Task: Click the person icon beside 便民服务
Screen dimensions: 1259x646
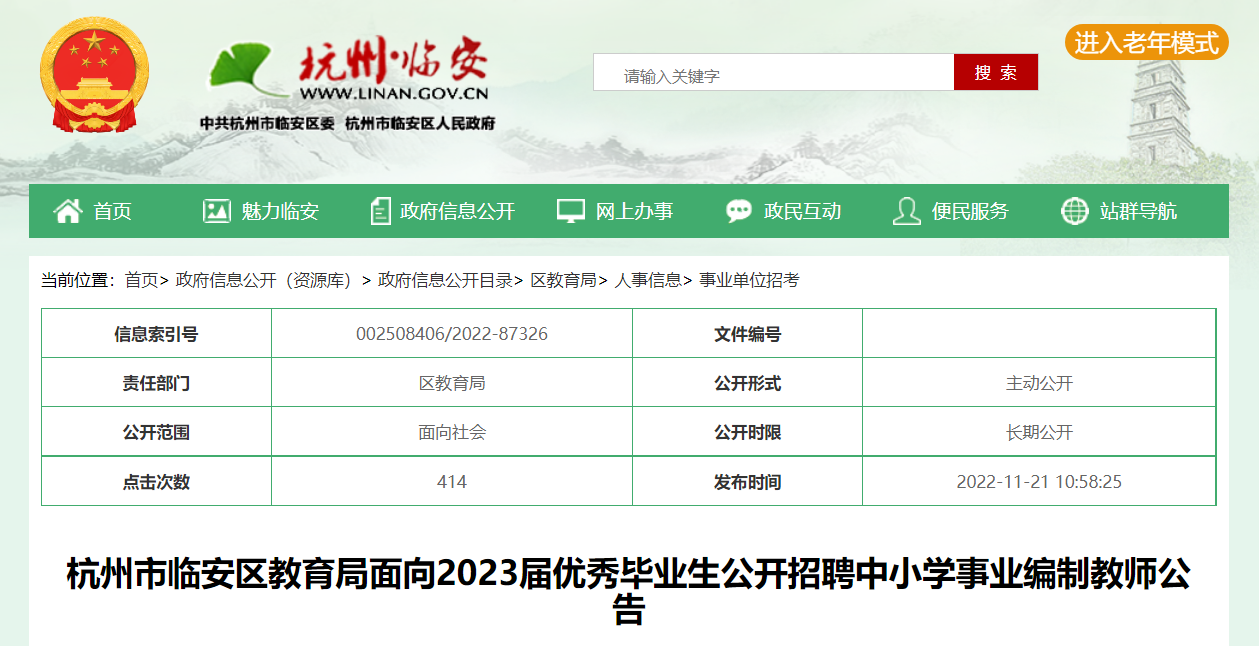Action: pos(906,211)
